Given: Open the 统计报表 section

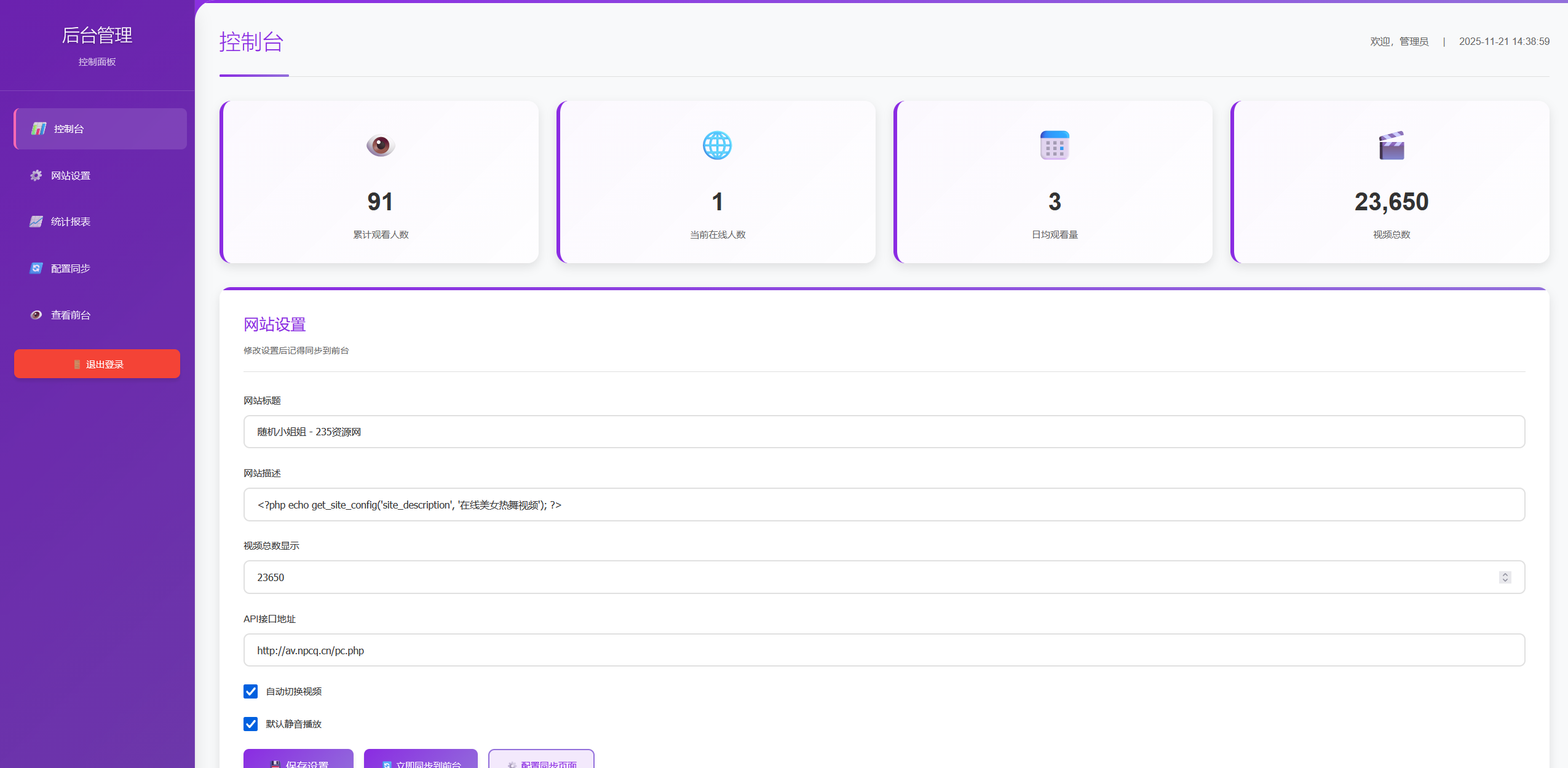Looking at the screenshot, I should [70, 221].
